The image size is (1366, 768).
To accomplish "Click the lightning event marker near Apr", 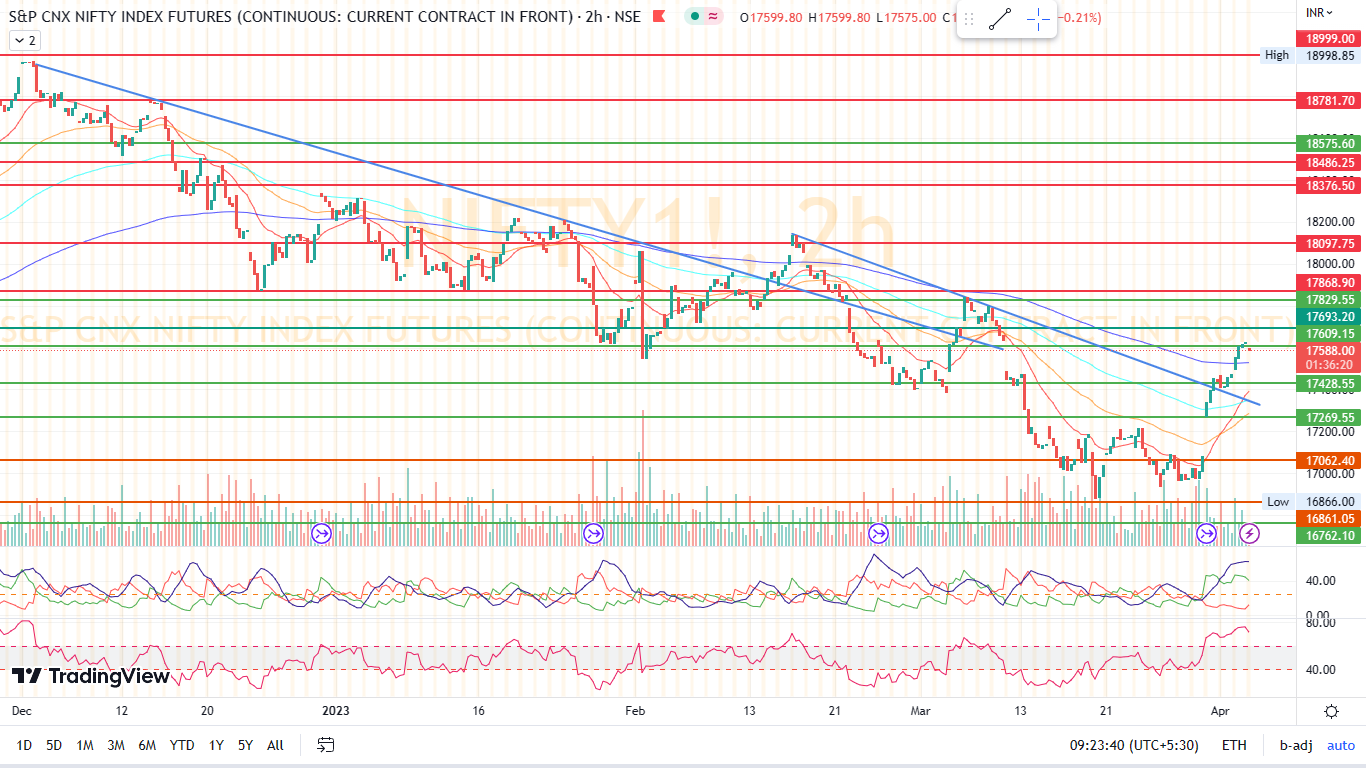I will click(1250, 533).
